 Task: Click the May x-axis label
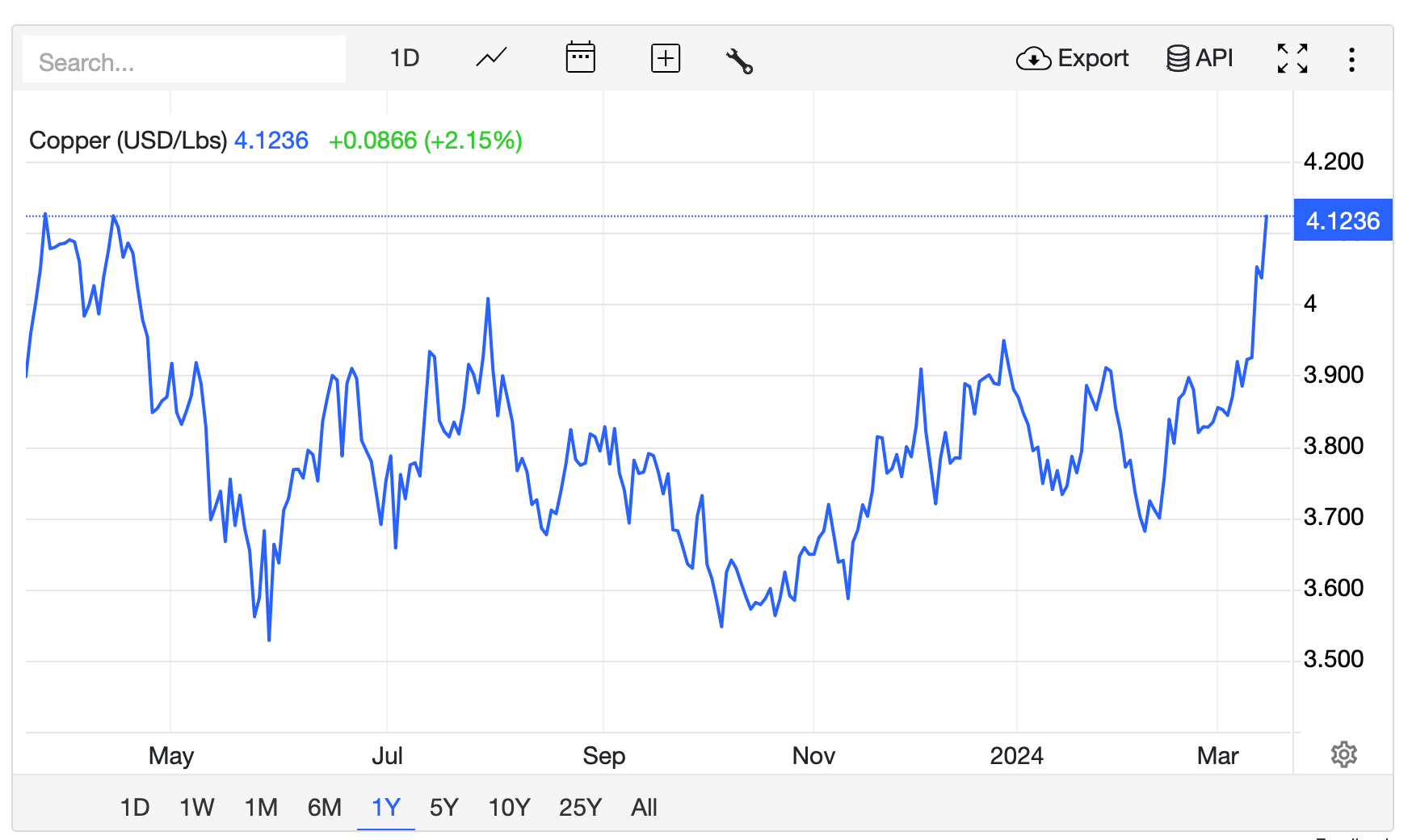click(x=171, y=756)
